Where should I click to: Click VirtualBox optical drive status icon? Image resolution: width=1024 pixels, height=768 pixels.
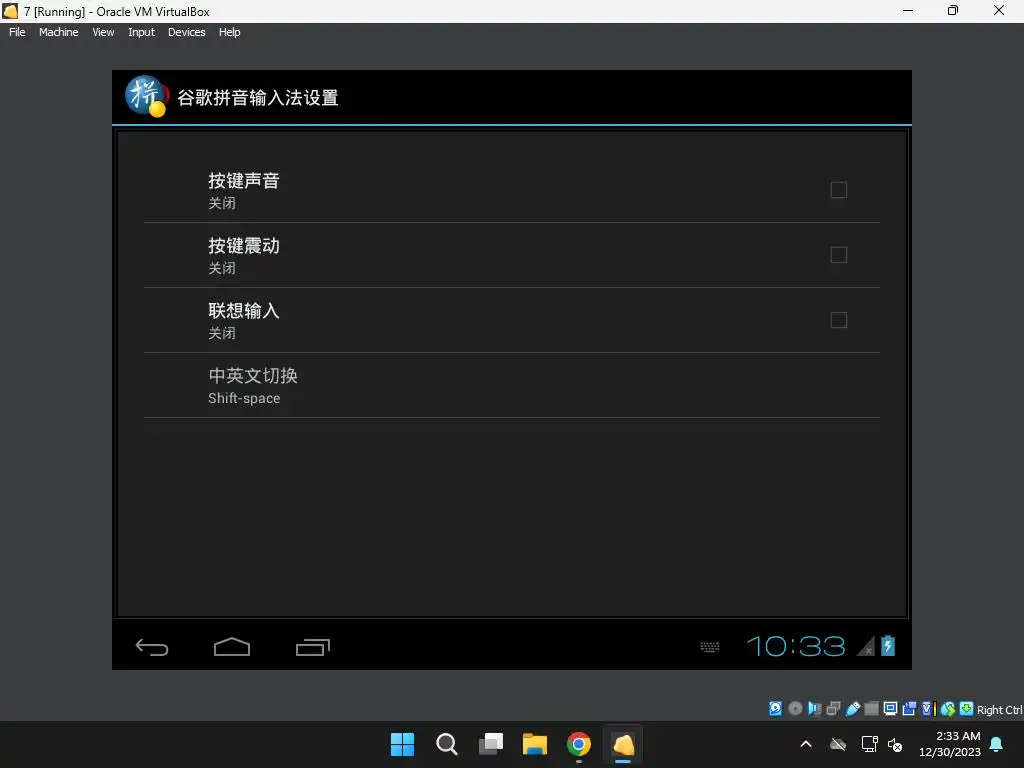pyautogui.click(x=795, y=709)
